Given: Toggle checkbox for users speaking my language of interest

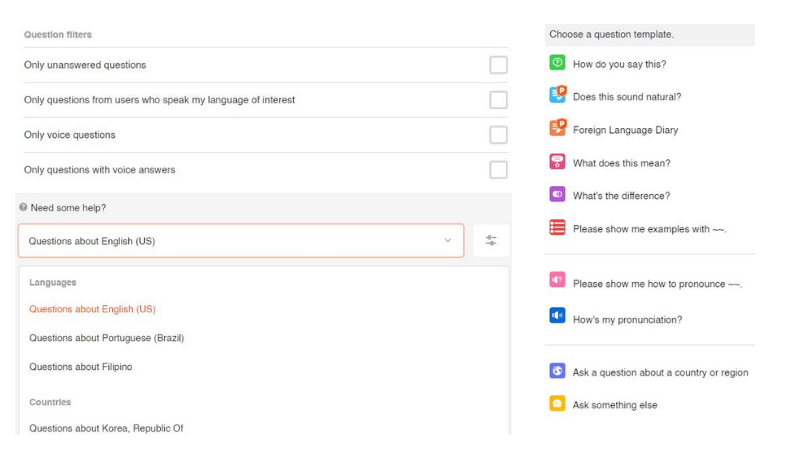Looking at the screenshot, I should pyautogui.click(x=498, y=99).
